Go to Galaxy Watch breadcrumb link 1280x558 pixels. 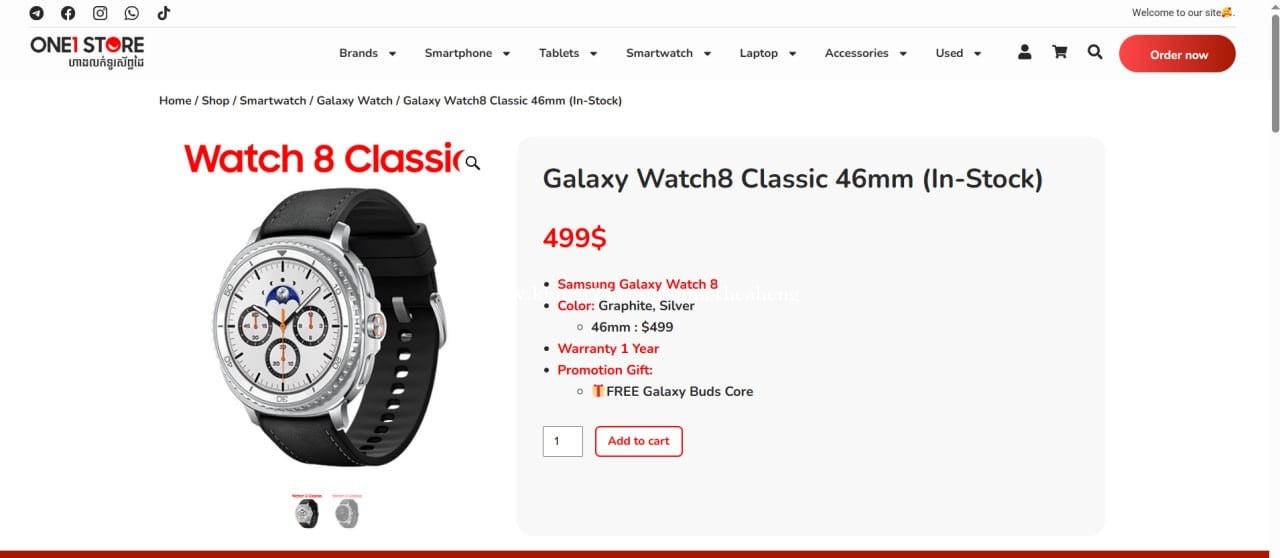[x=355, y=101]
